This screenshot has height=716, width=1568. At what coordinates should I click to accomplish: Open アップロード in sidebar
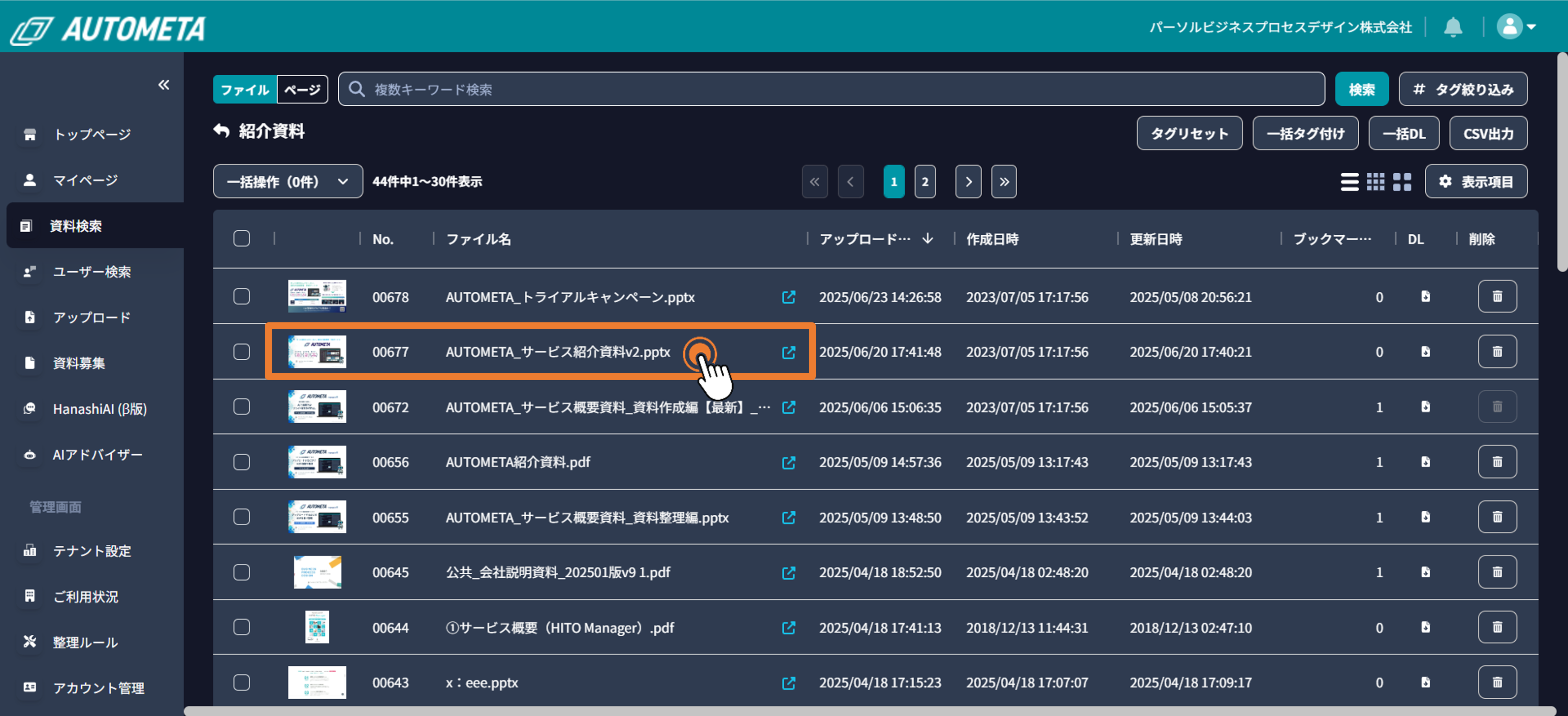point(92,317)
